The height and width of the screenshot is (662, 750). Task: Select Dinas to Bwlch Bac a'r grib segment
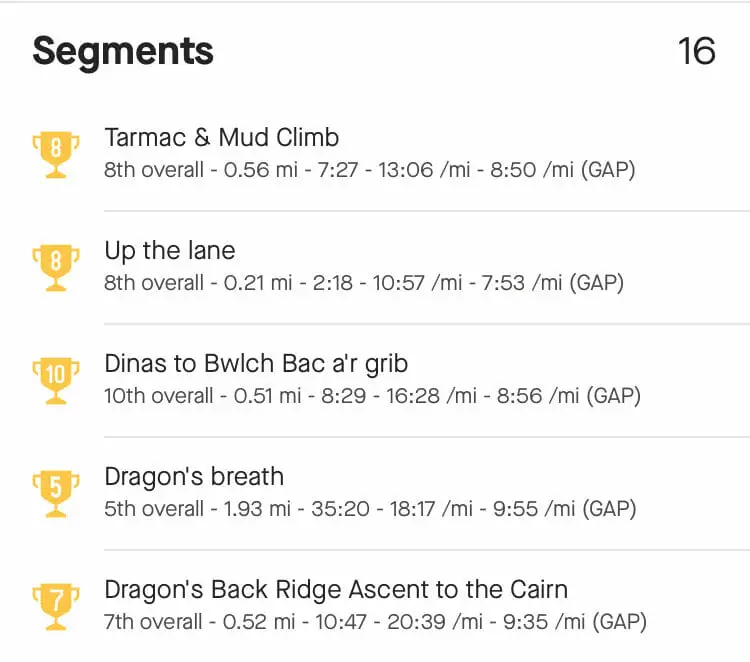256,364
